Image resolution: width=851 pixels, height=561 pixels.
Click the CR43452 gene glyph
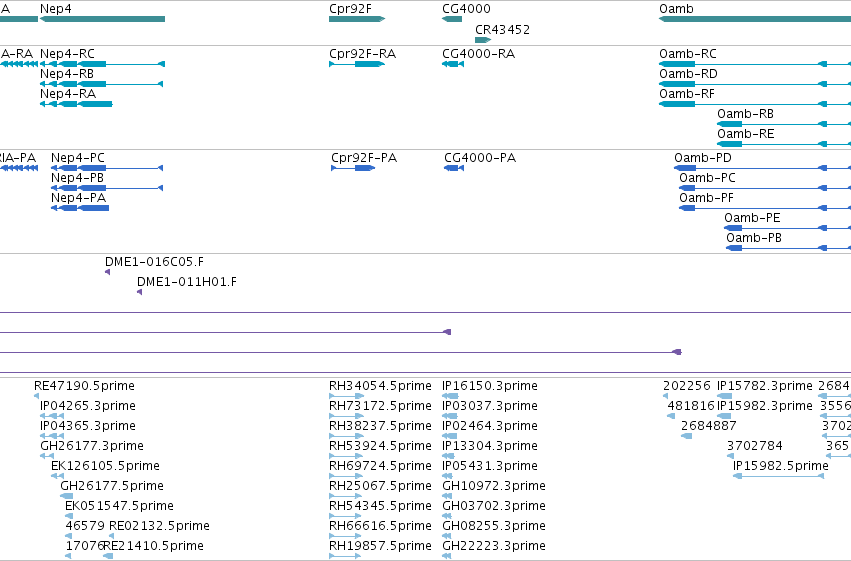click(483, 40)
